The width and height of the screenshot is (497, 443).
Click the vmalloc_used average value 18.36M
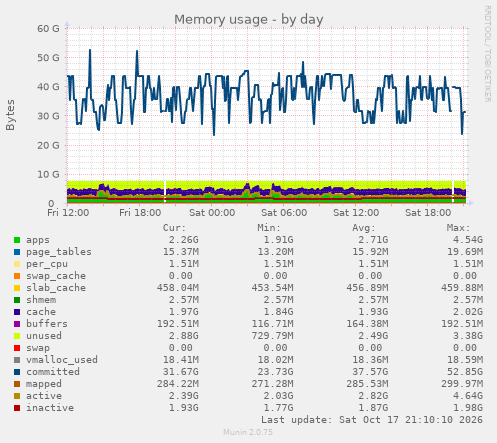pos(370,360)
